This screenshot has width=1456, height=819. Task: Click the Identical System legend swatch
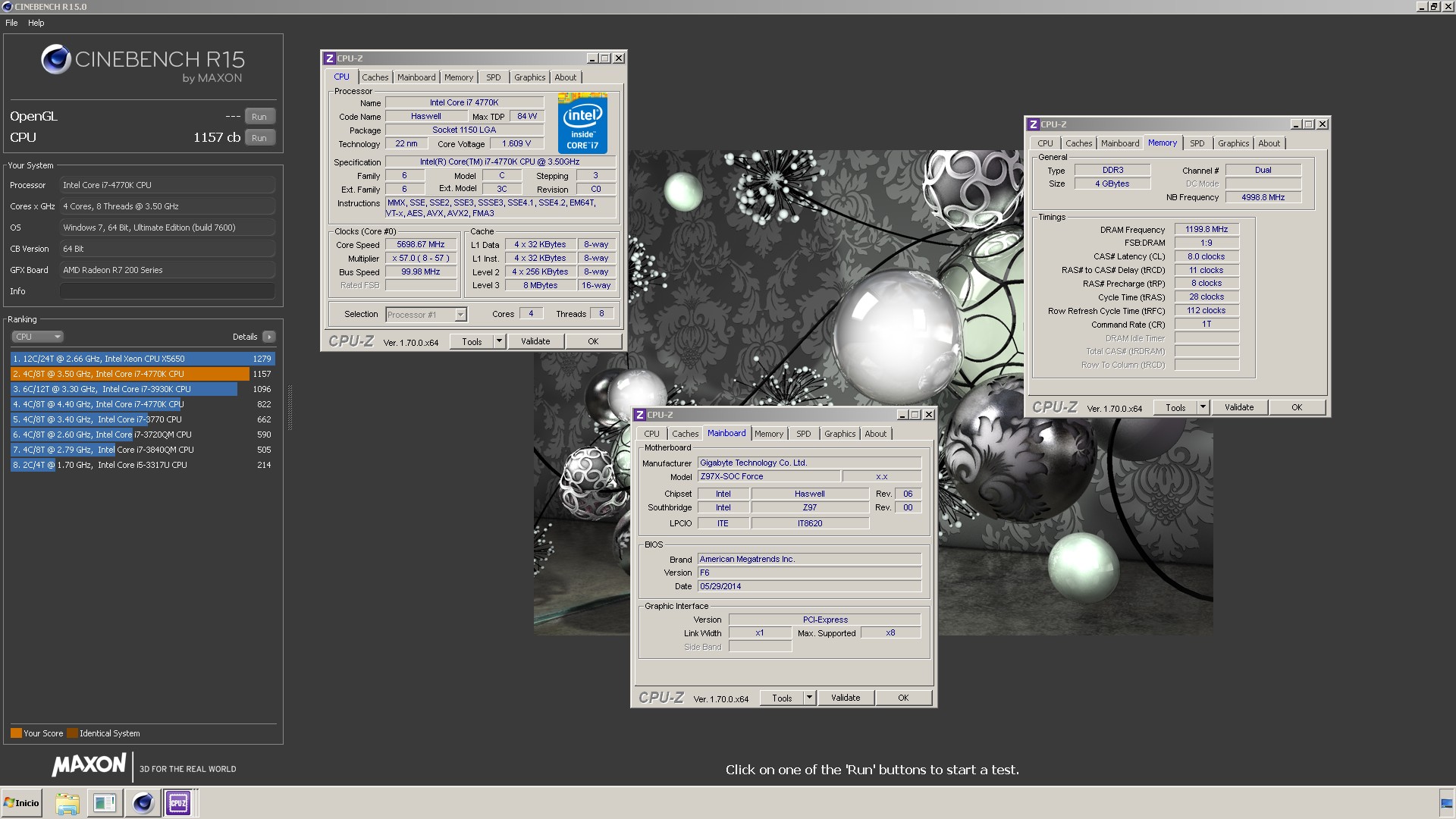72,733
